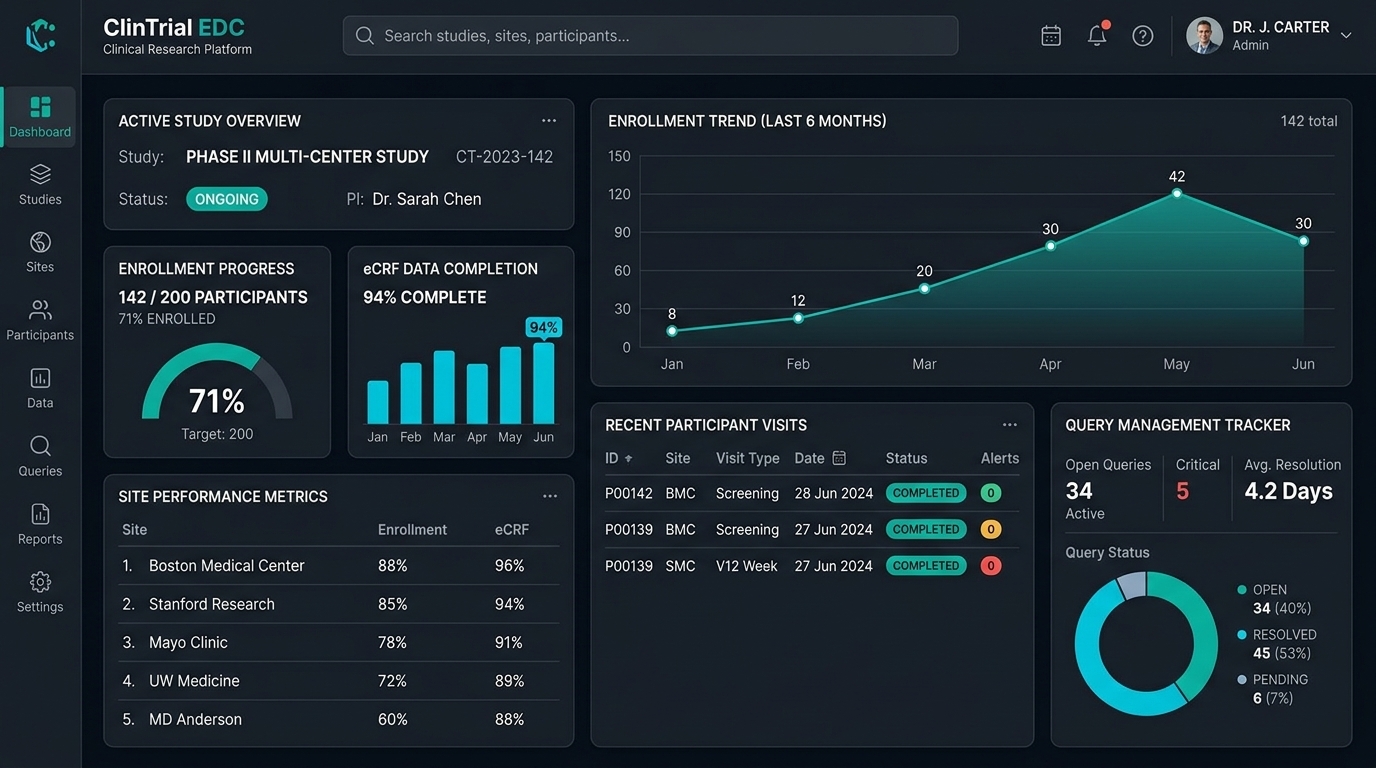
Task: Click the 94% tooltip label
Action: (544, 327)
